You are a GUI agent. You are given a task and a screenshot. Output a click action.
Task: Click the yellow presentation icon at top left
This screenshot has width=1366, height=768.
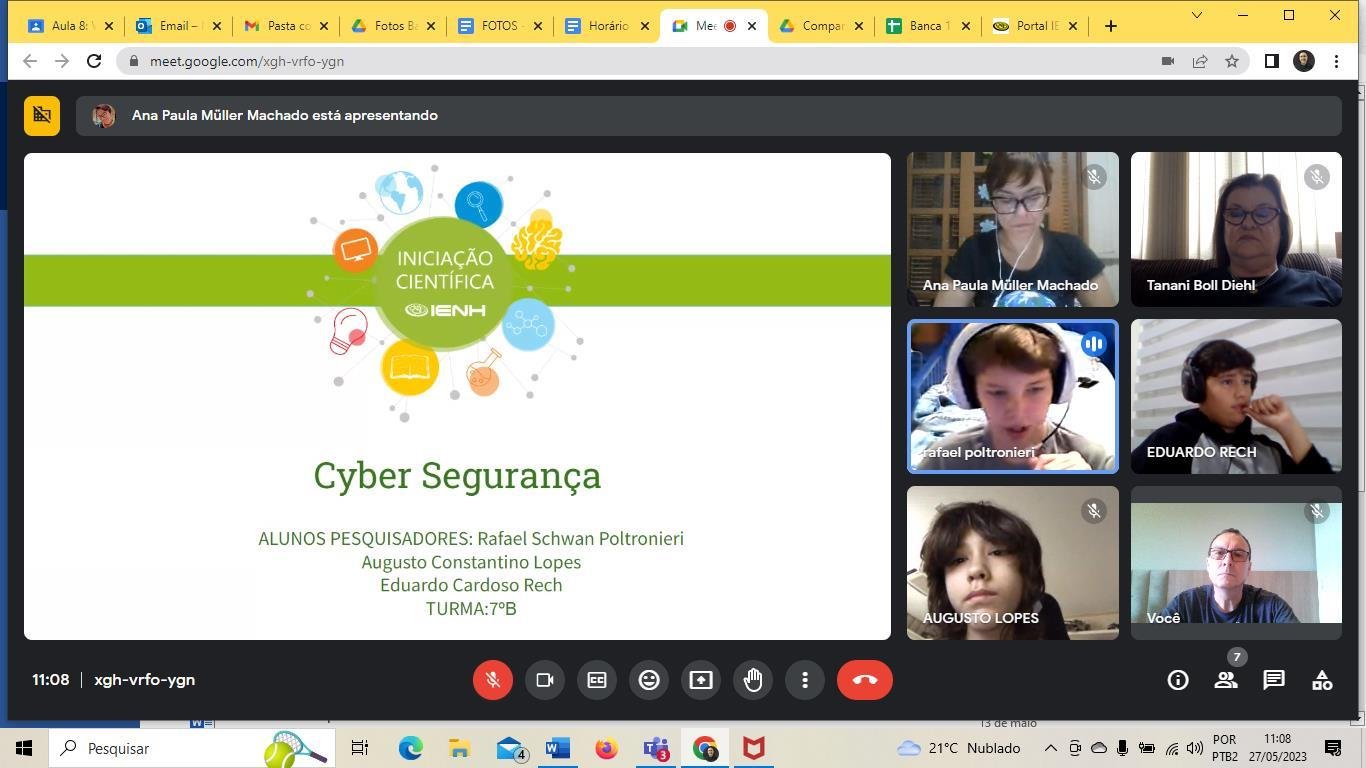pyautogui.click(x=42, y=115)
